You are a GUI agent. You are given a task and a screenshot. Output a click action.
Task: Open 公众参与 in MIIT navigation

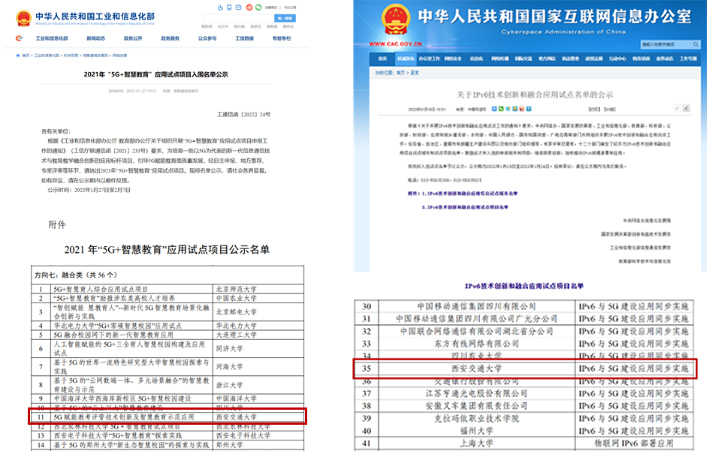(207, 38)
